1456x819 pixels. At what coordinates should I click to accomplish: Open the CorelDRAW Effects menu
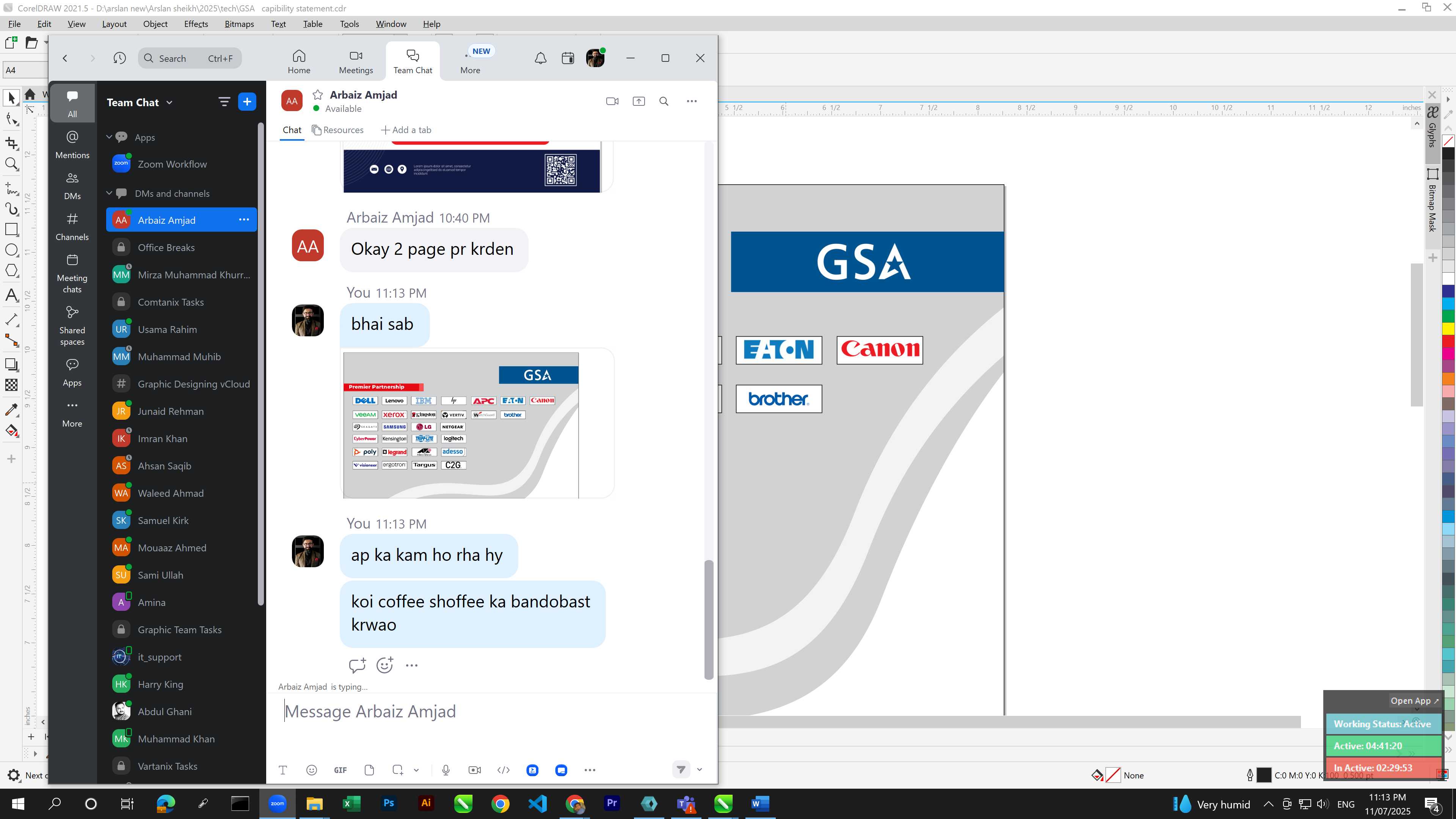[196, 24]
